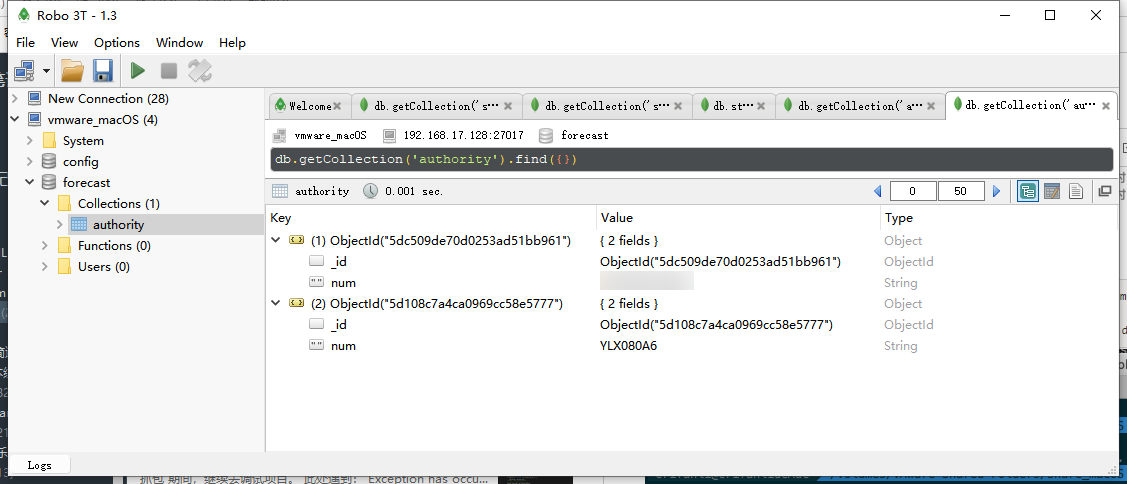The height and width of the screenshot is (484, 1127).
Task: Click the clock icon beside 0.001 sec.
Action: point(369,191)
